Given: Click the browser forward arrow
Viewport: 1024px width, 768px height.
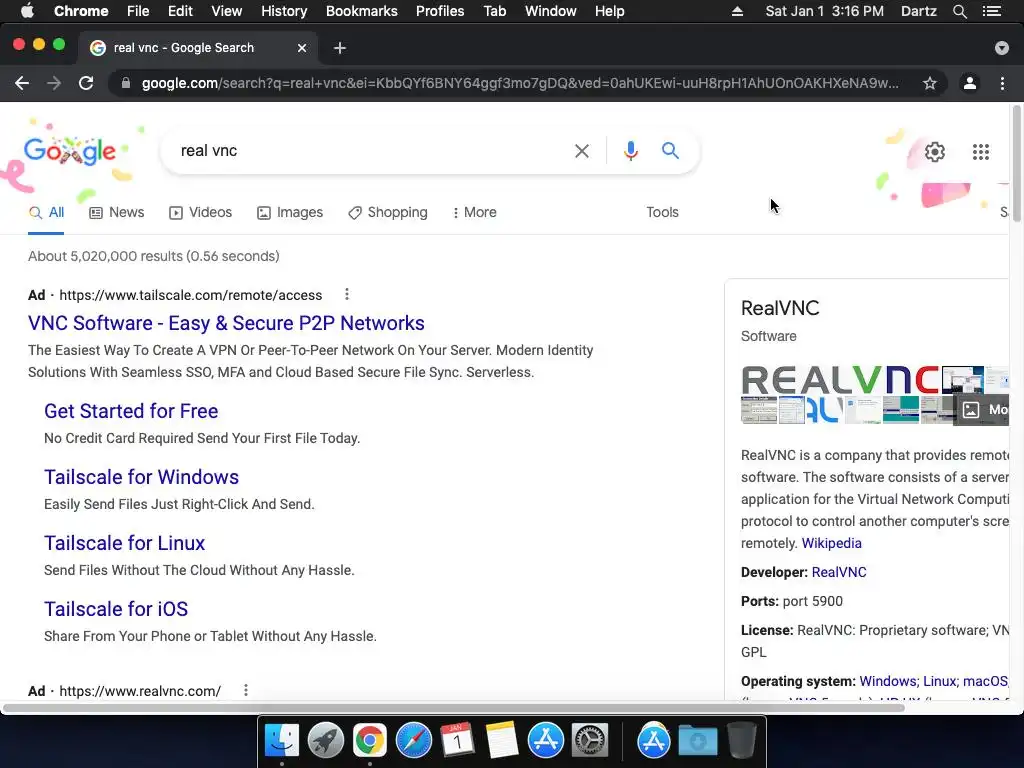Looking at the screenshot, I should pyautogui.click(x=54, y=83).
